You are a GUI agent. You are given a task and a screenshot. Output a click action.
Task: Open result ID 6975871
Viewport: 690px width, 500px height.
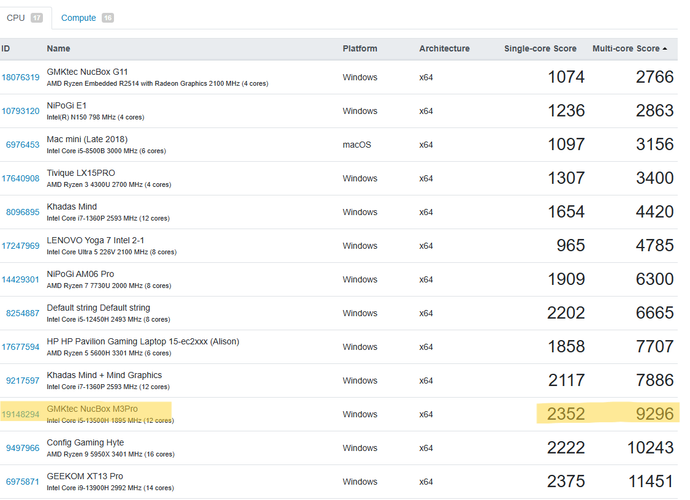pyautogui.click(x=22, y=482)
